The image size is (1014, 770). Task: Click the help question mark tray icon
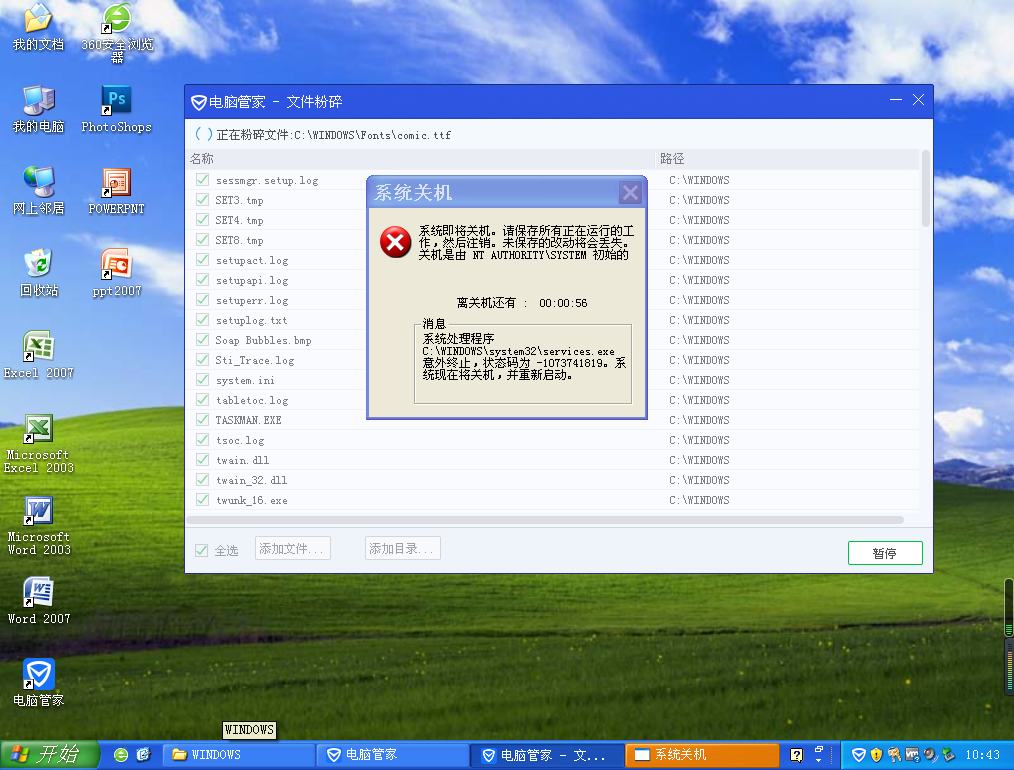(x=796, y=754)
